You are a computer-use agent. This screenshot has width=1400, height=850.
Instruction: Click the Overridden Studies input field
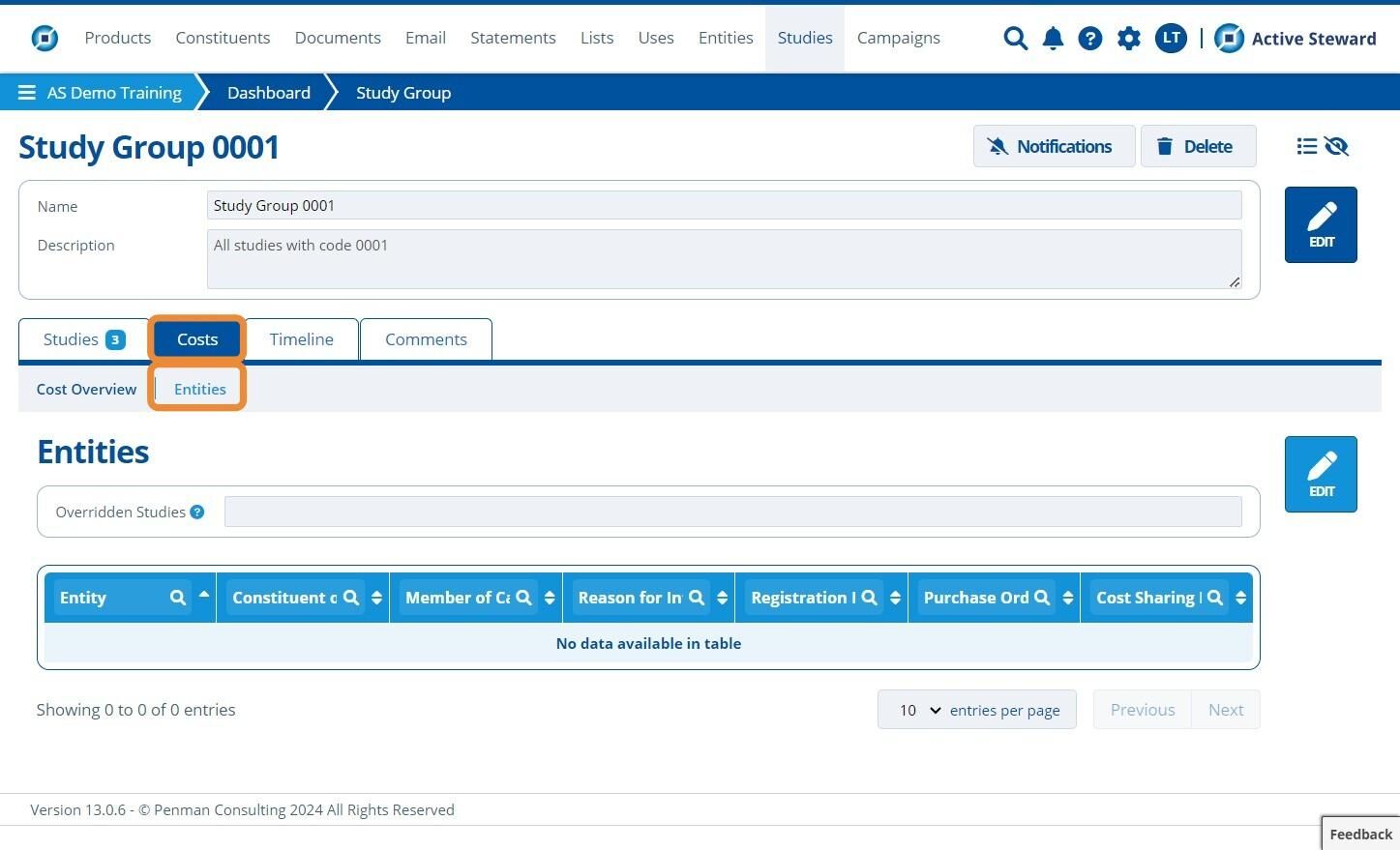coord(732,512)
